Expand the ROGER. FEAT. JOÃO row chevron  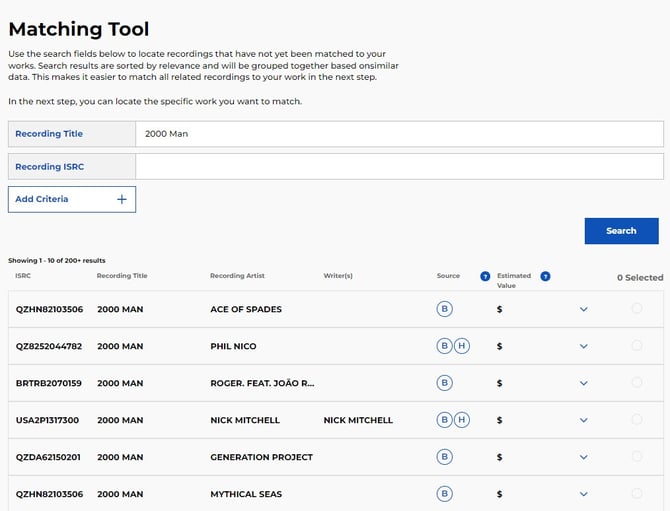pyautogui.click(x=584, y=383)
